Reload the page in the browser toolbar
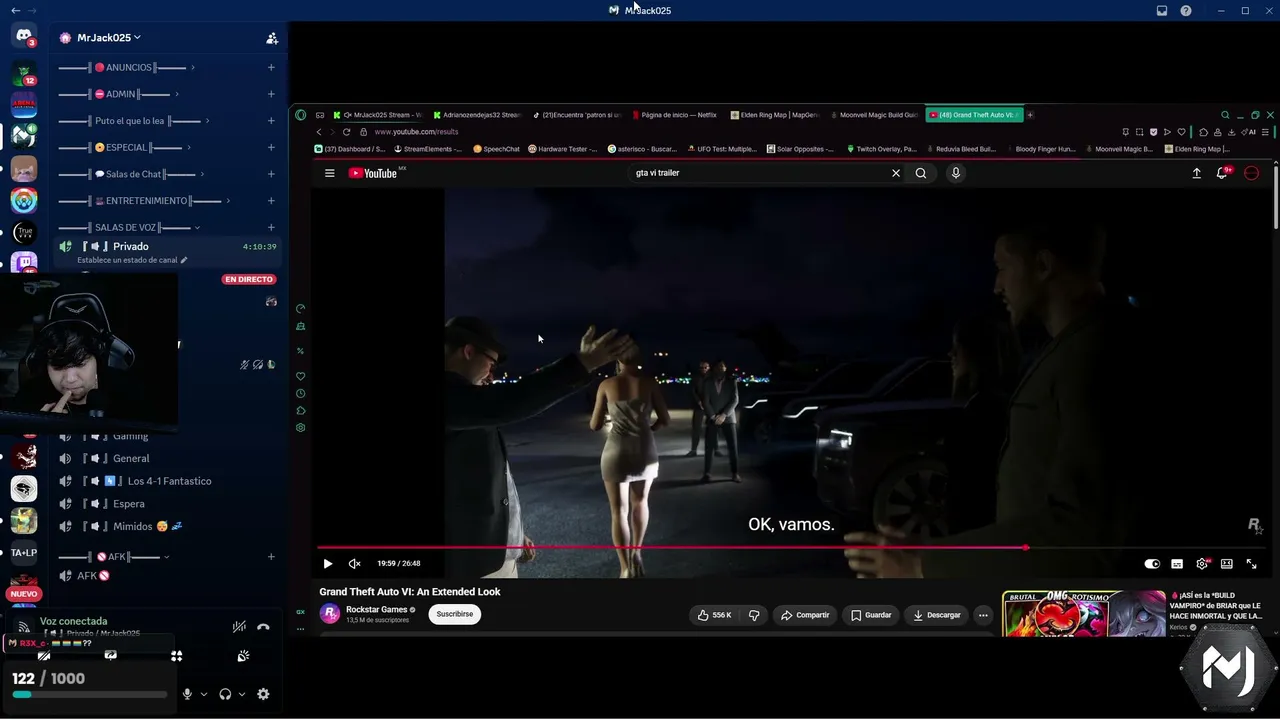Image resolution: width=1280 pixels, height=720 pixels. point(347,132)
